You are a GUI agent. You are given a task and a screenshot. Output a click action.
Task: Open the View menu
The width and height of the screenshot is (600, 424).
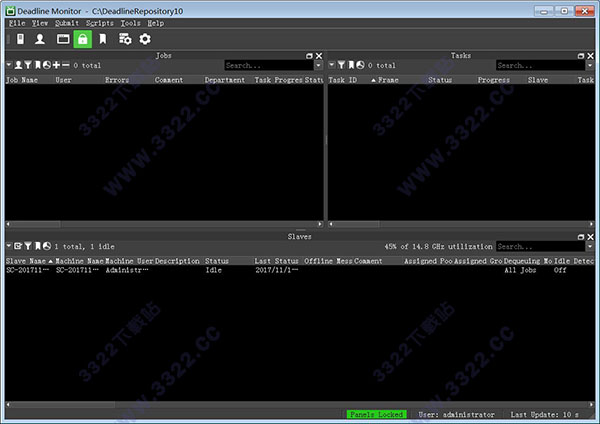(40, 23)
